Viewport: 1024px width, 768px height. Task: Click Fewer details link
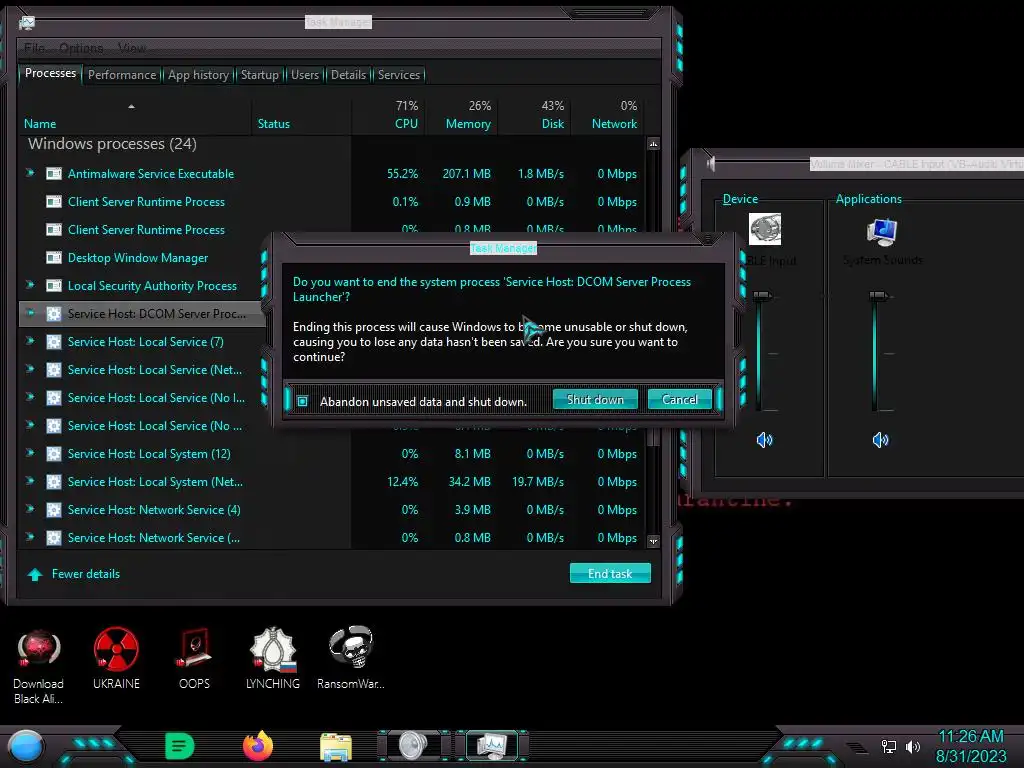86,573
